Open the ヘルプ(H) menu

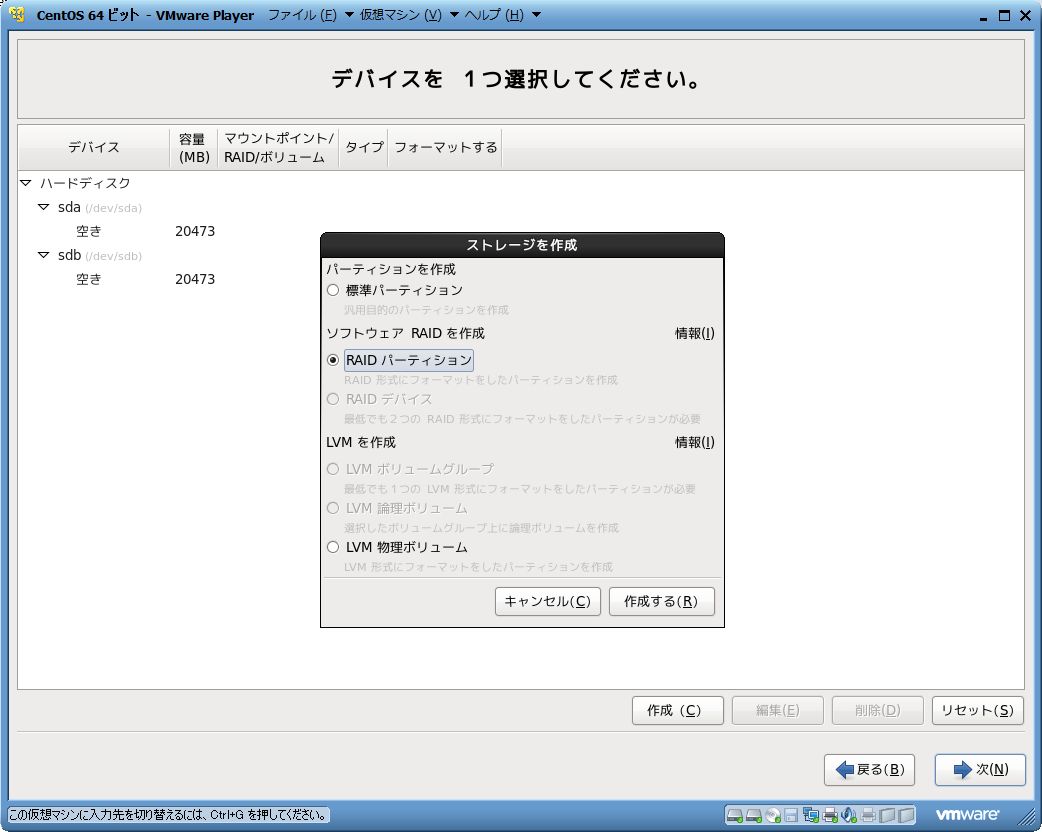point(494,15)
